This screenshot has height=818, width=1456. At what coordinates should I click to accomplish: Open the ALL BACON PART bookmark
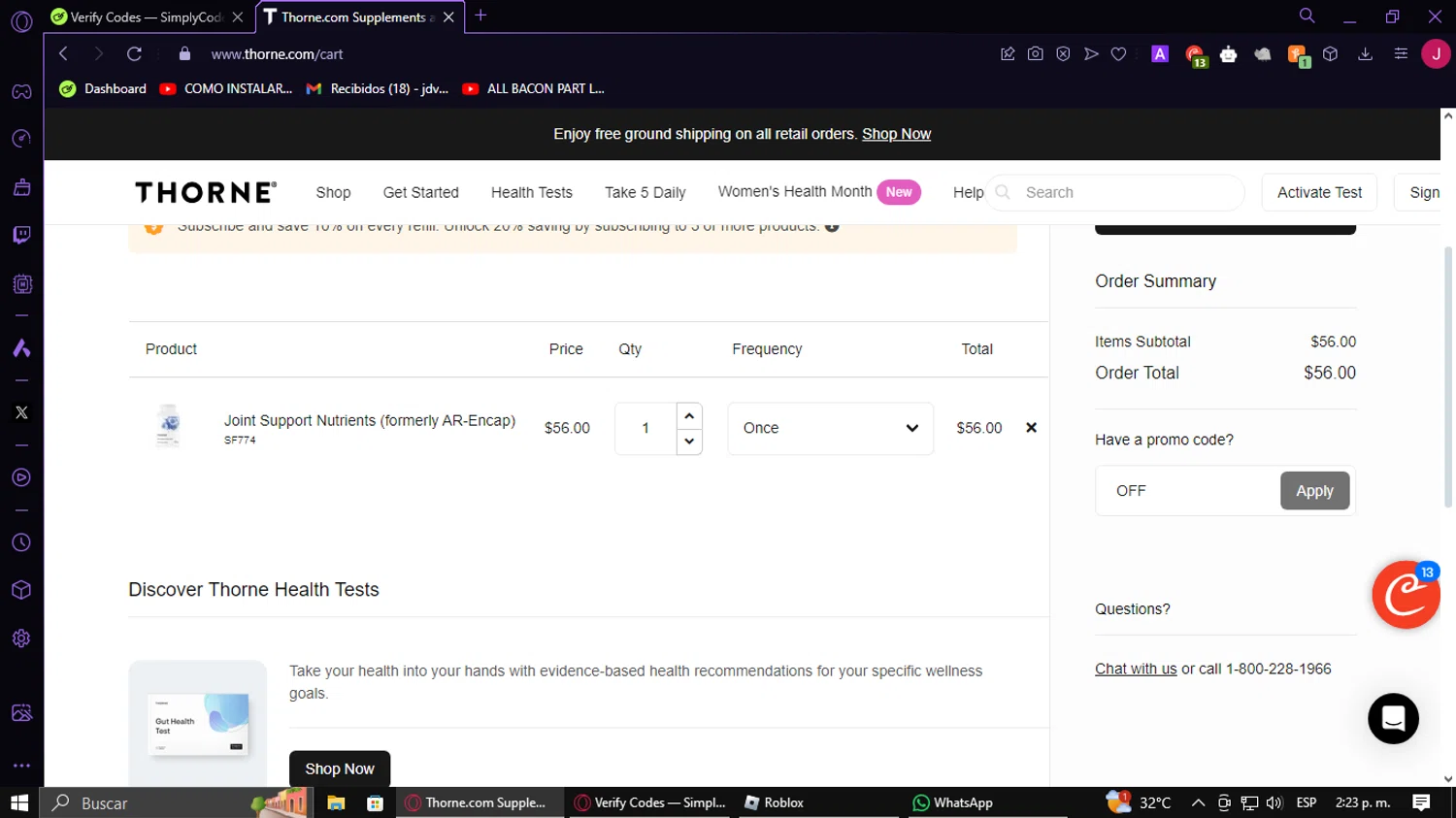533,88
